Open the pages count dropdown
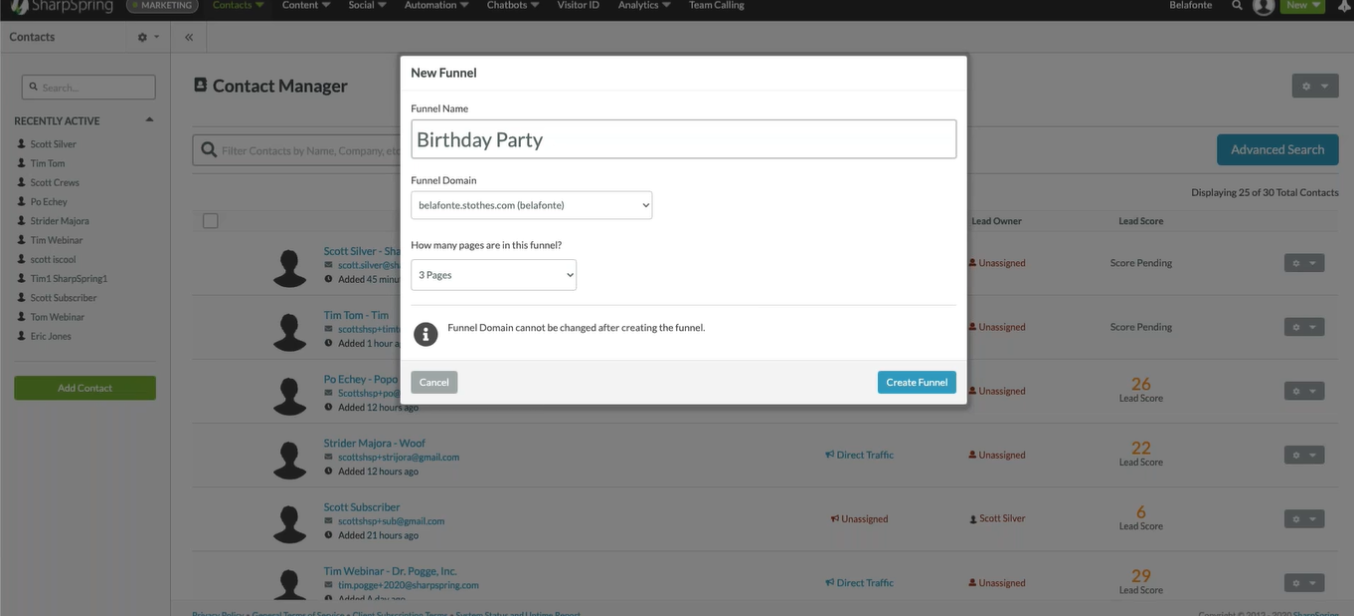 pyautogui.click(x=493, y=275)
